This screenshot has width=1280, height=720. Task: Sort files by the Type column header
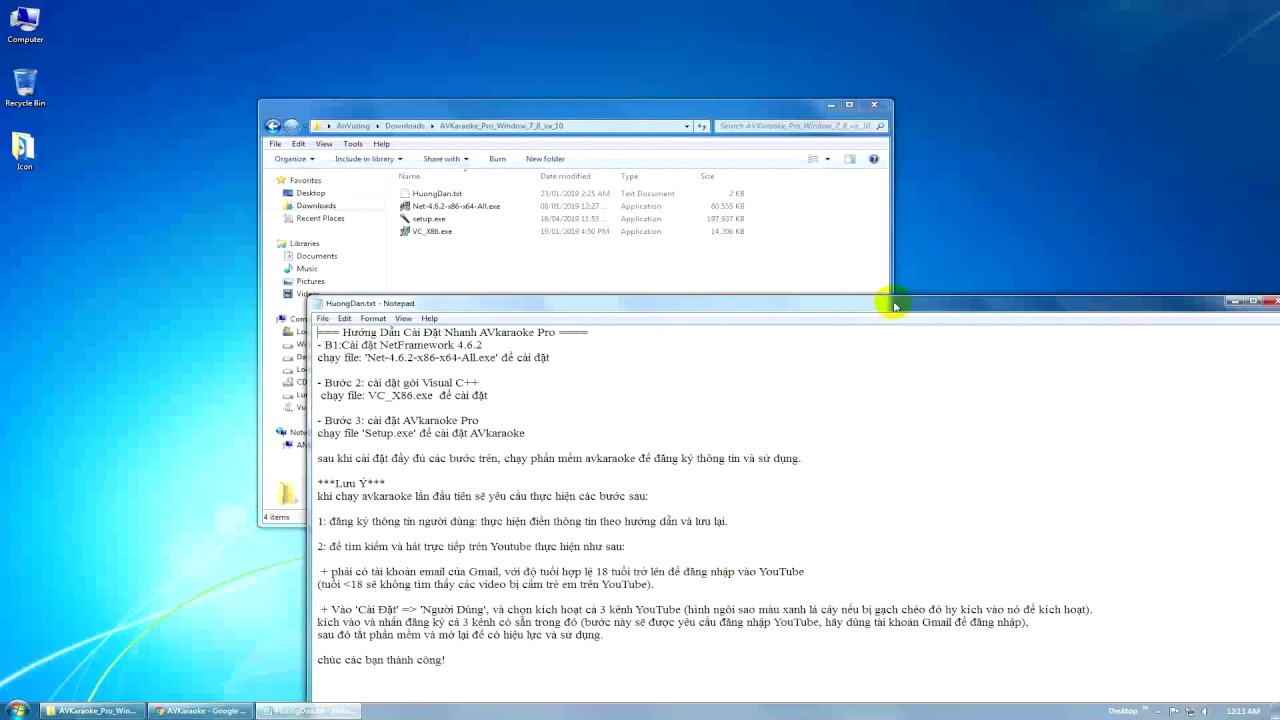[x=629, y=176]
